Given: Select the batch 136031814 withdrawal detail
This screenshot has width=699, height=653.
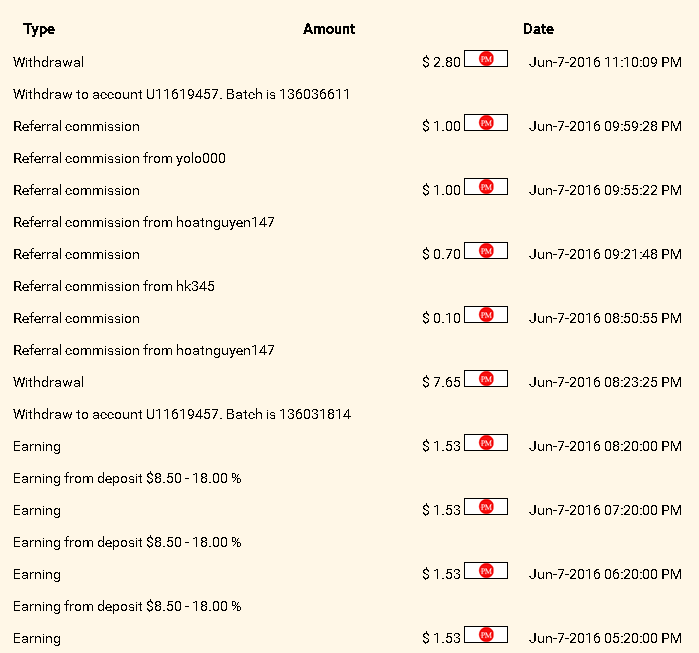Looking at the screenshot, I should click(181, 414).
